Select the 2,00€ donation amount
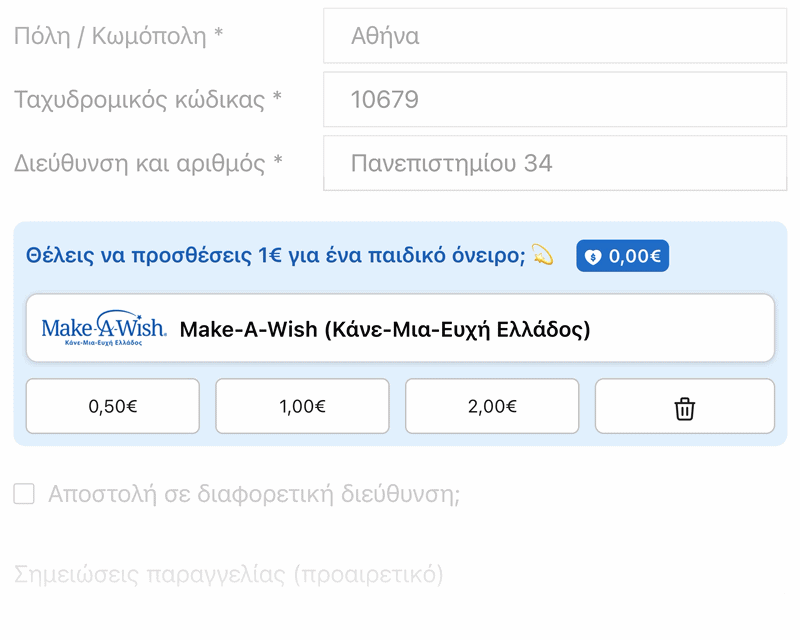The height and width of the screenshot is (640, 800). point(491,406)
